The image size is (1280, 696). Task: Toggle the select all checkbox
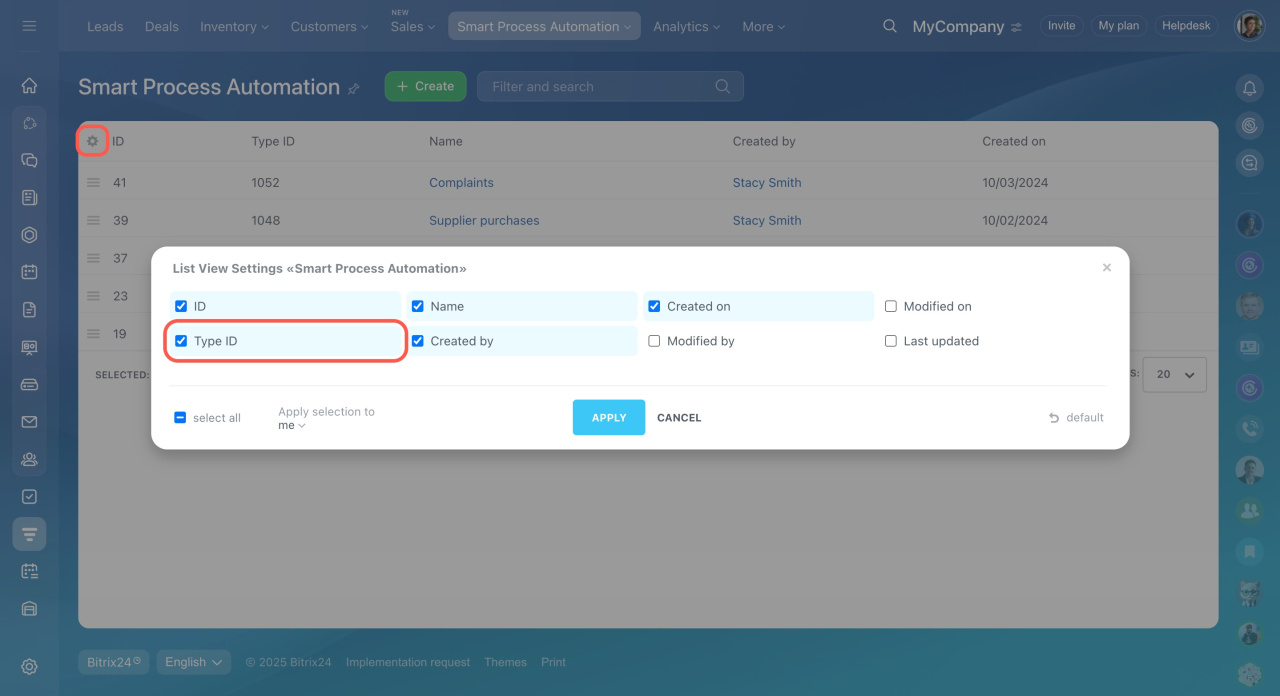tap(180, 418)
